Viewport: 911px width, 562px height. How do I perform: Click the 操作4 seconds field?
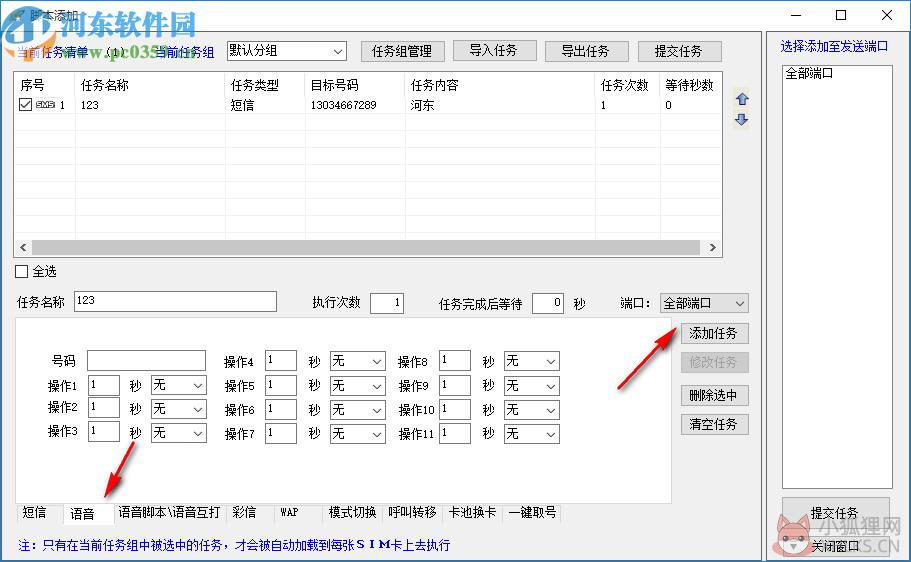(x=281, y=360)
